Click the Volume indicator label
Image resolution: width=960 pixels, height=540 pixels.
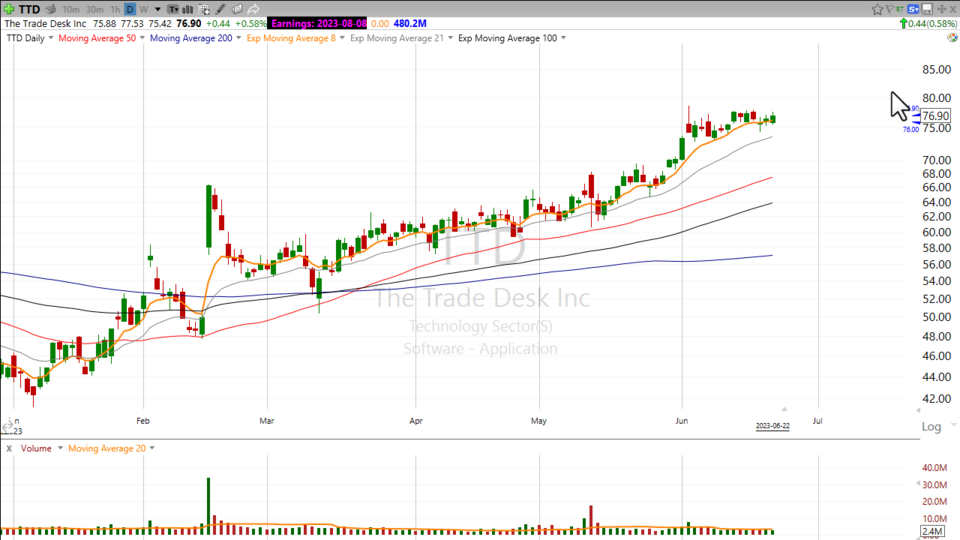tap(36, 449)
